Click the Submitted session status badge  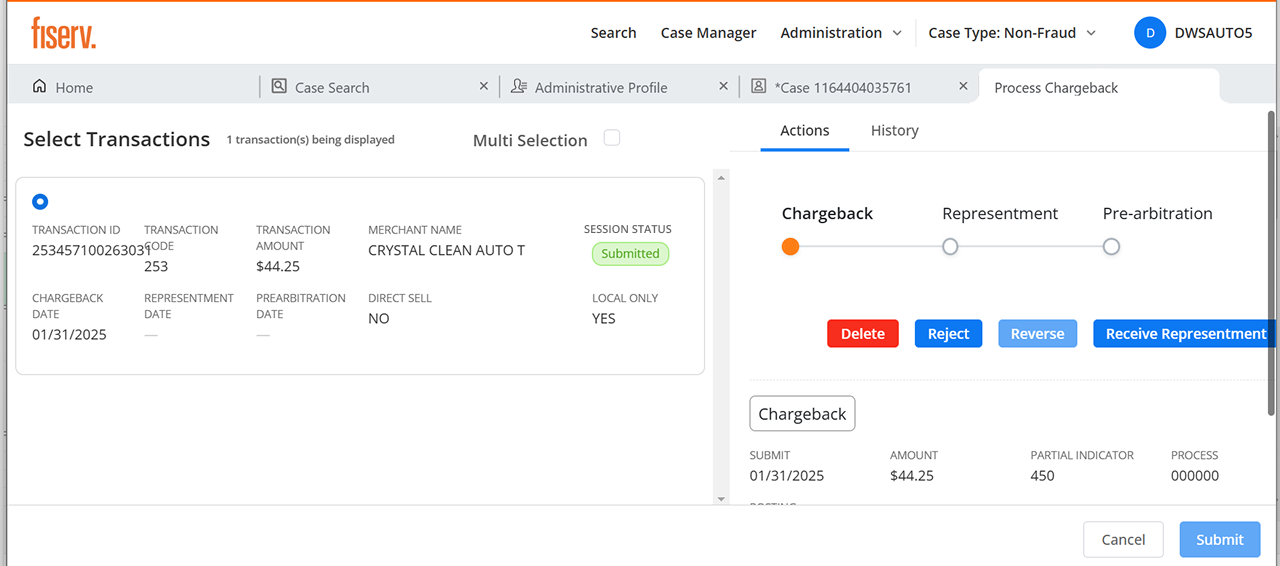pos(630,254)
